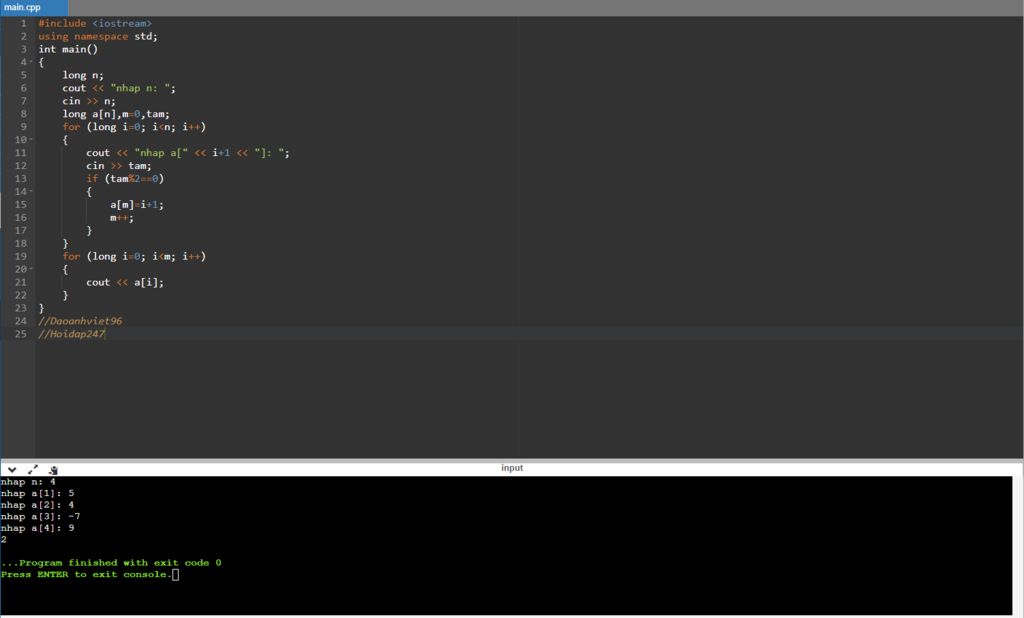The image size is (1024, 618).
Task: Click the 'int main()' declaration
Action: [x=68, y=49]
